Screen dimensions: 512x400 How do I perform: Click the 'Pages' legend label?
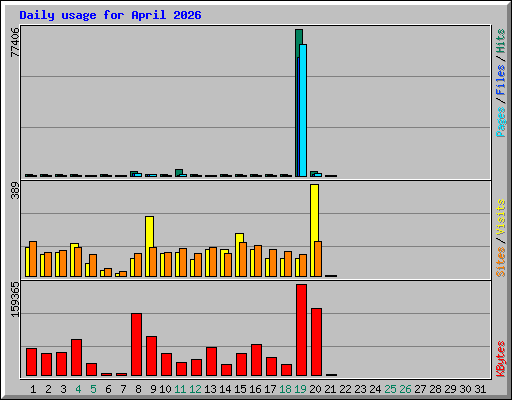[501, 122]
